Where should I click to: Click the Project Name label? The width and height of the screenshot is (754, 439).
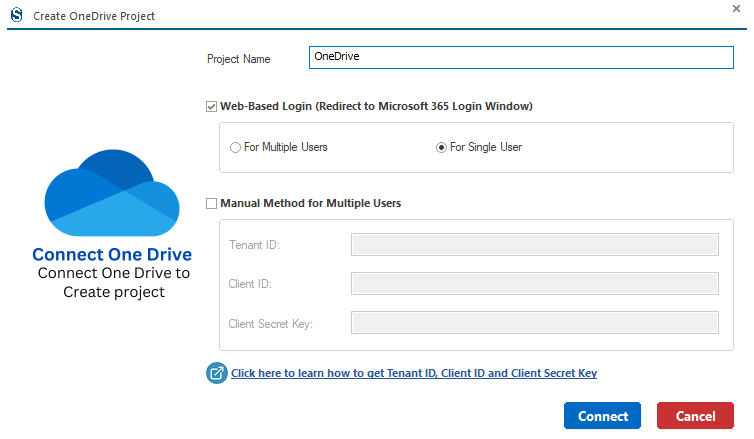tap(239, 59)
